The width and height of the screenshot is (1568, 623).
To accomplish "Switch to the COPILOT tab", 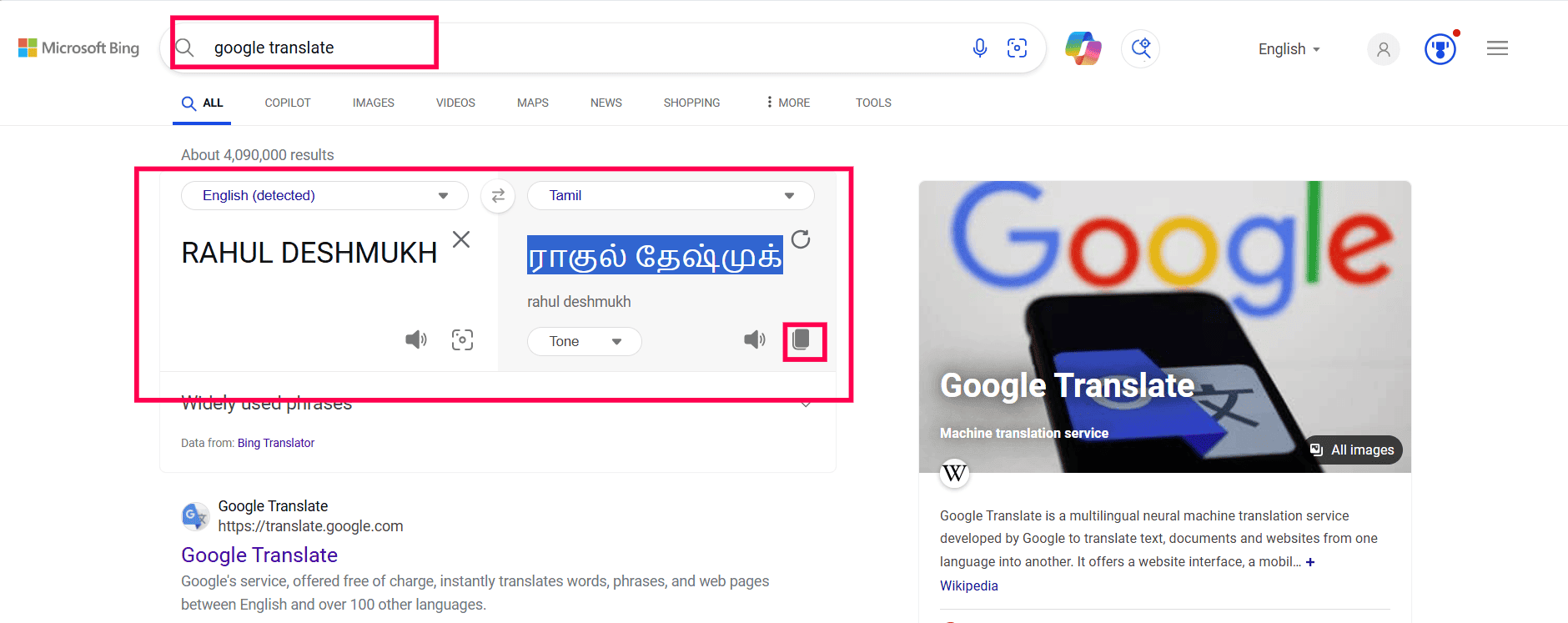I will click(288, 103).
